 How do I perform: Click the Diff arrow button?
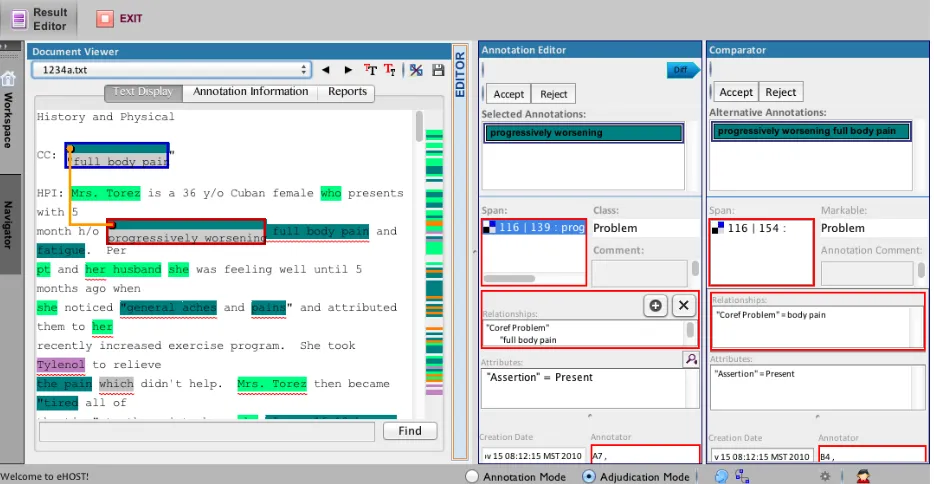coord(683,70)
